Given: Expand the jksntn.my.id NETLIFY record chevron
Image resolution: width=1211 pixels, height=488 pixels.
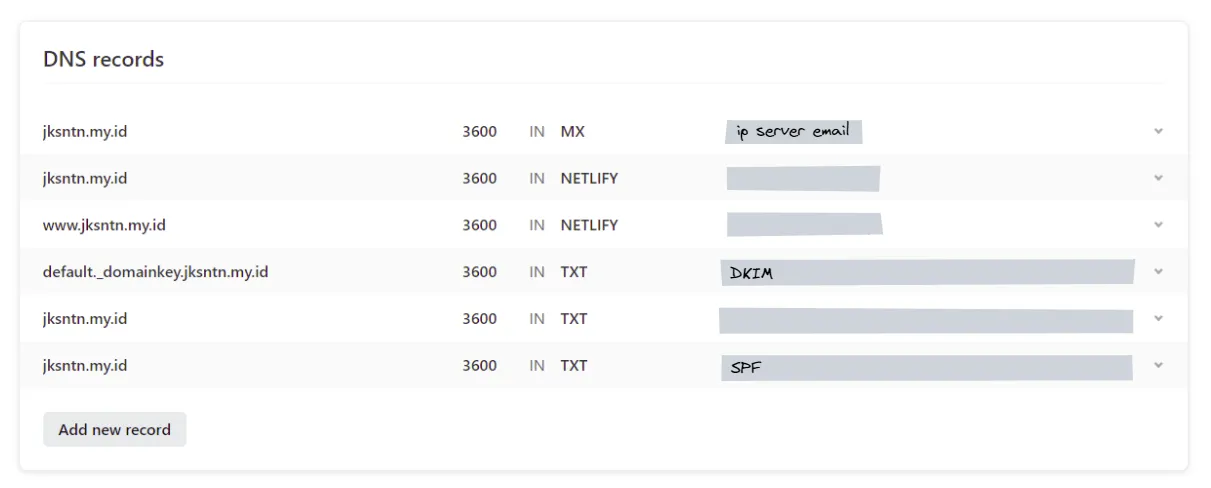Looking at the screenshot, I should 1158,178.
